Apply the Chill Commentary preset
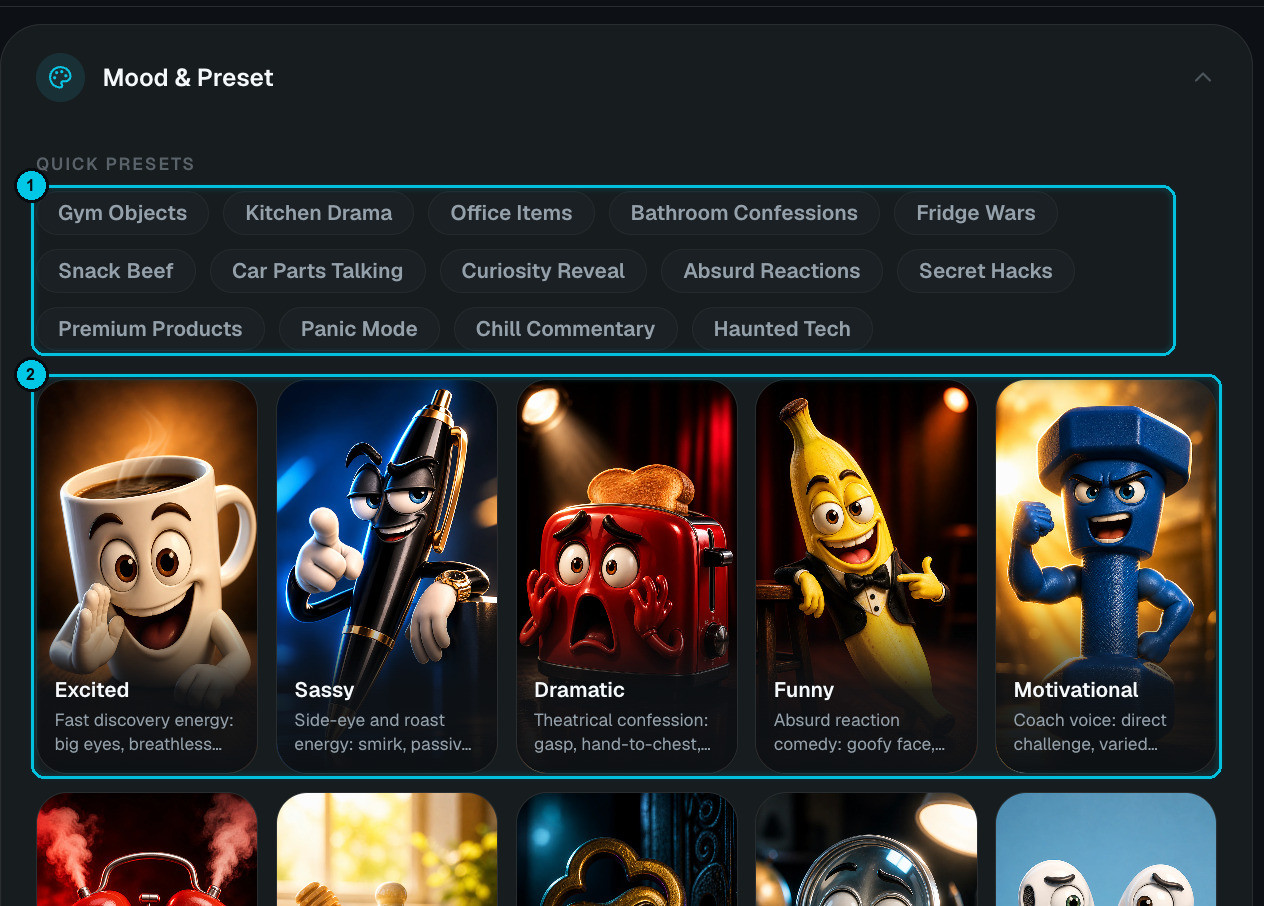 pyautogui.click(x=566, y=329)
